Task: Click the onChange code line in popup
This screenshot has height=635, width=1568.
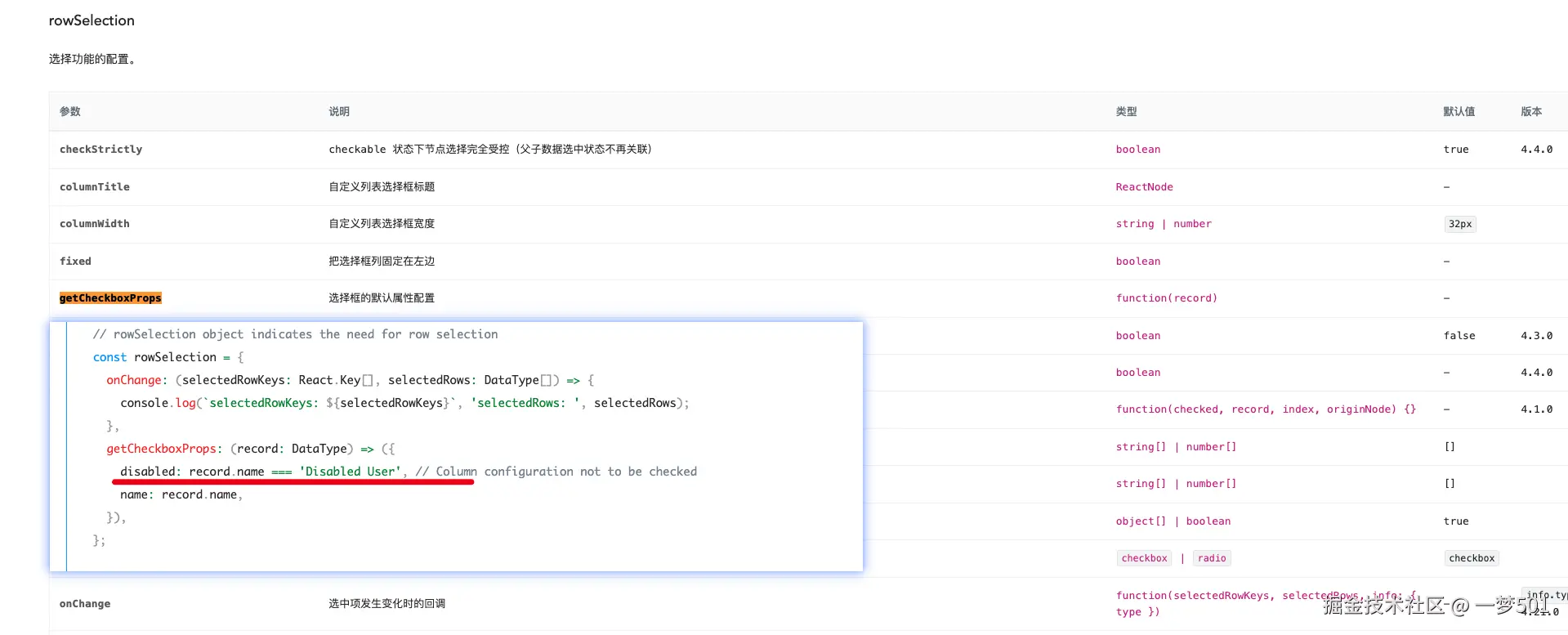Action: click(x=351, y=380)
